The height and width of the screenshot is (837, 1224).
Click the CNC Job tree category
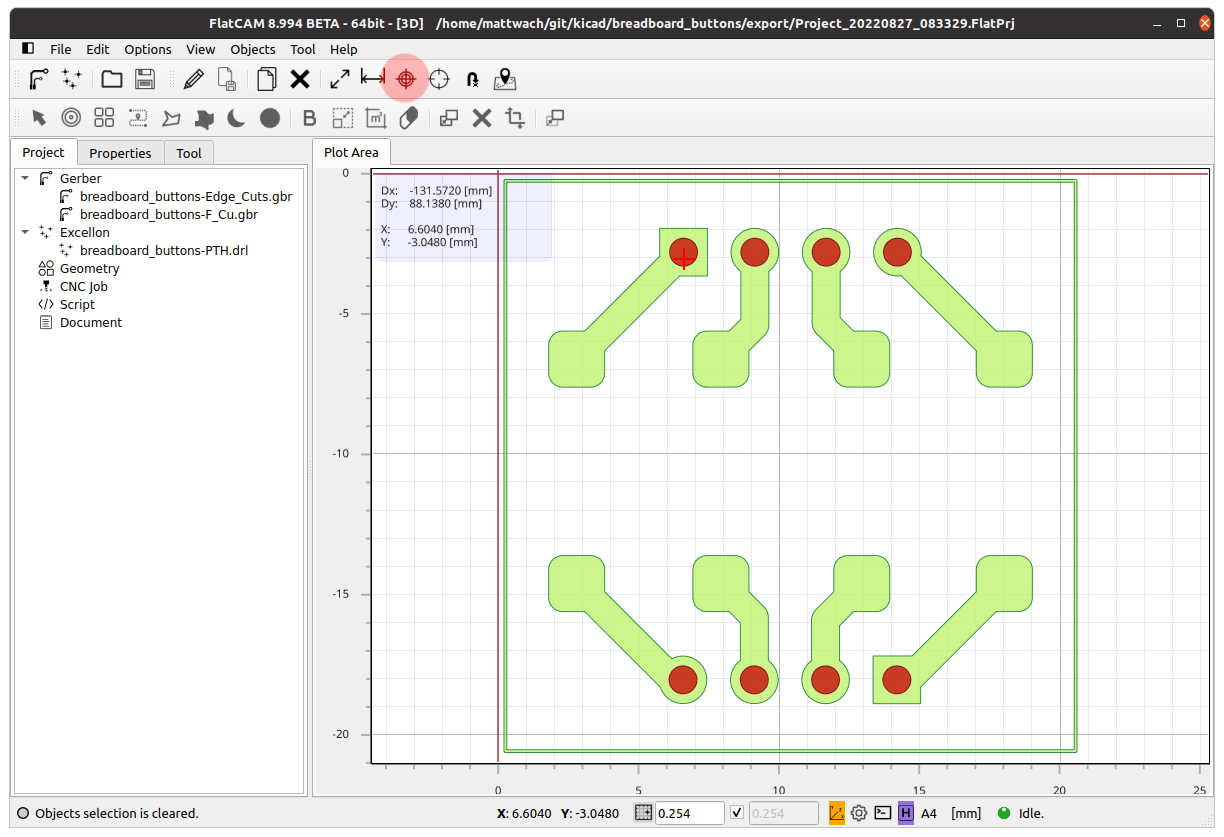[x=83, y=286]
